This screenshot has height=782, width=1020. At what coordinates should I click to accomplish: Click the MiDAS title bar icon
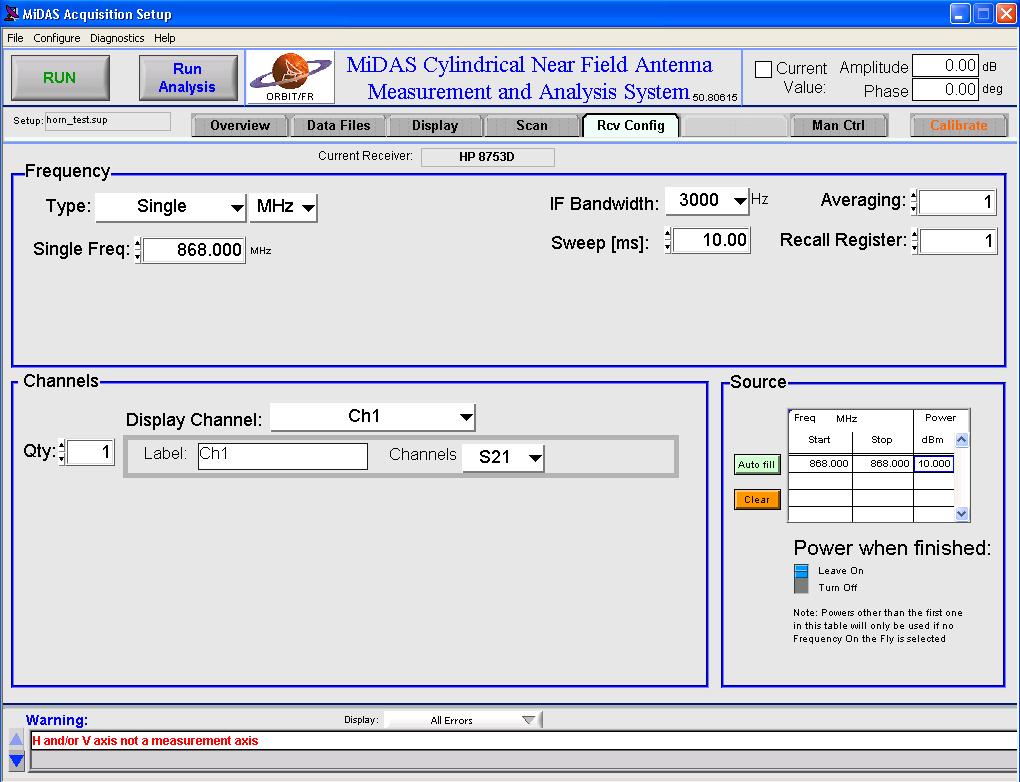point(11,13)
